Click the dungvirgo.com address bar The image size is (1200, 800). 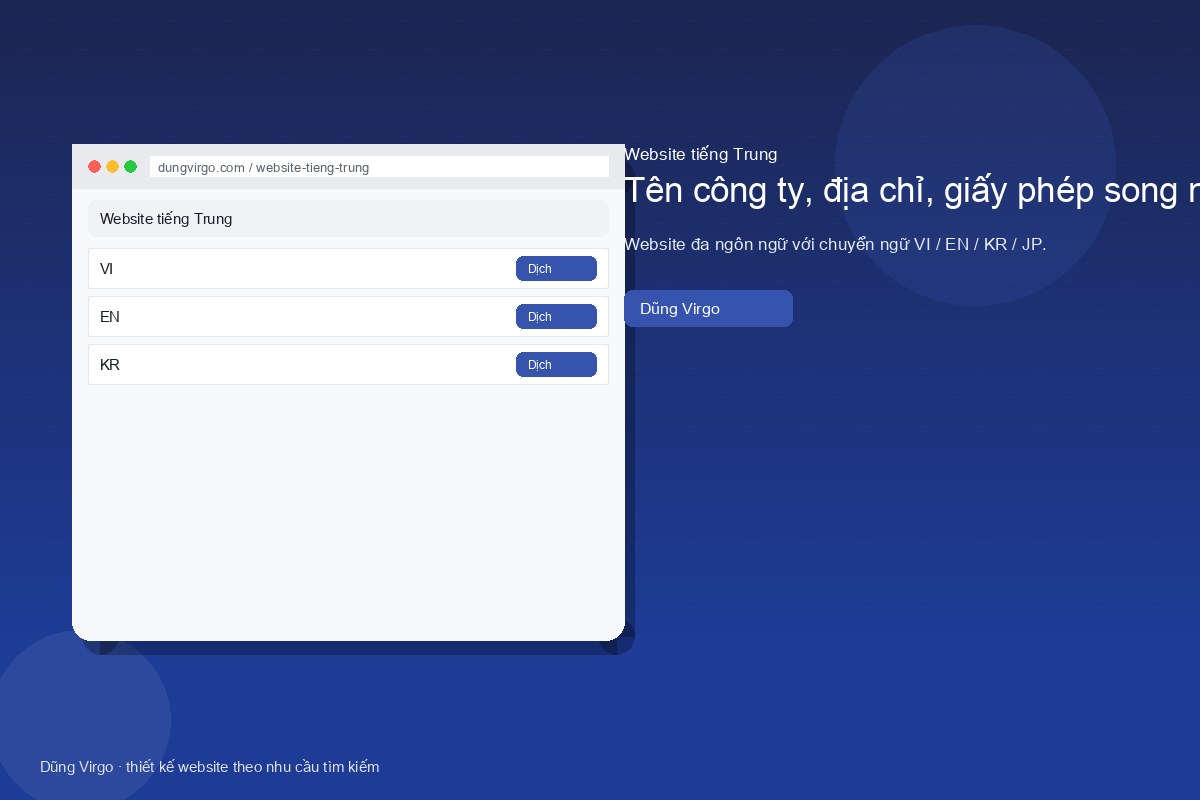tap(379, 167)
